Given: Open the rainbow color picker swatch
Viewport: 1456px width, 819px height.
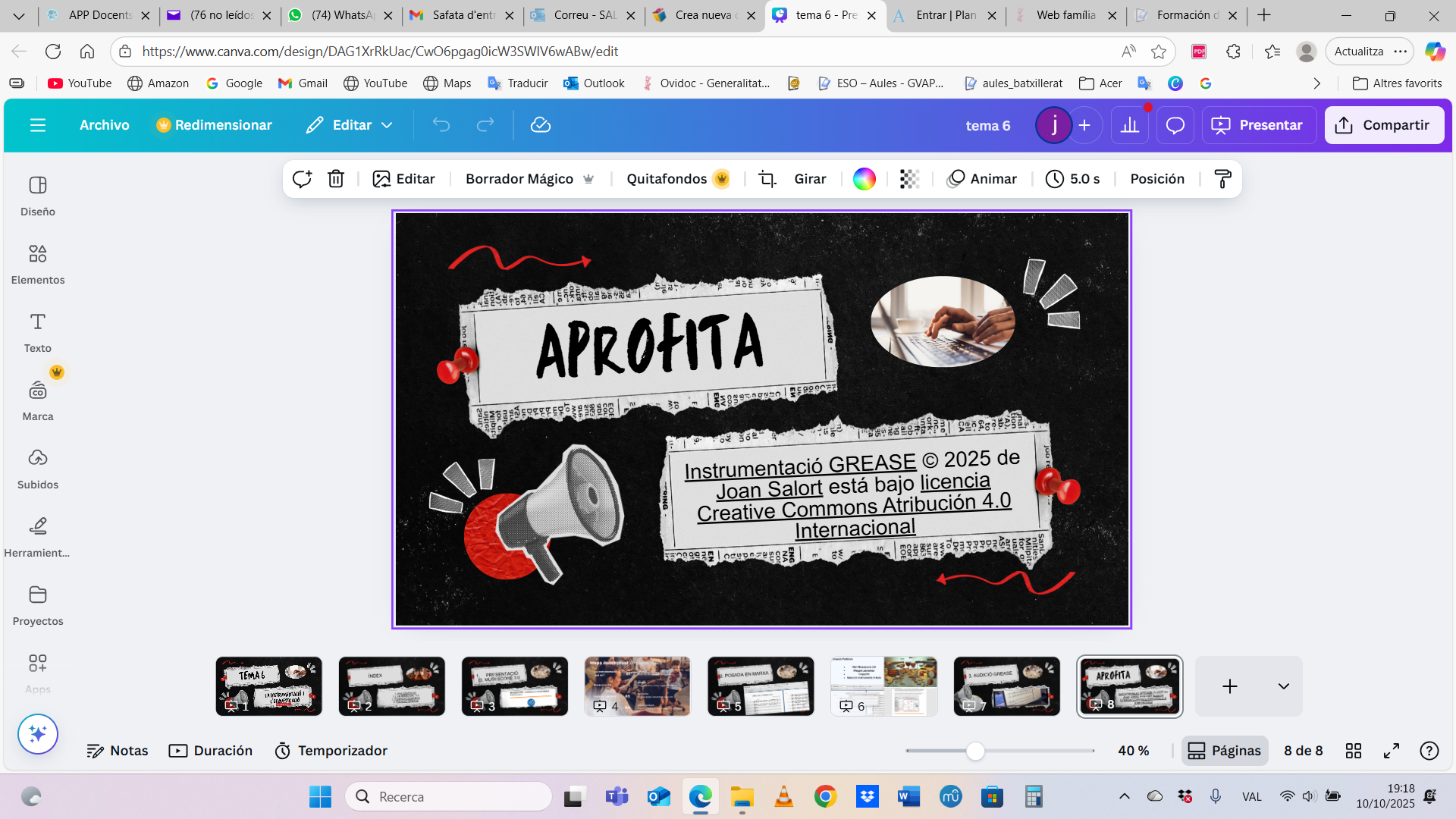Looking at the screenshot, I should [864, 179].
